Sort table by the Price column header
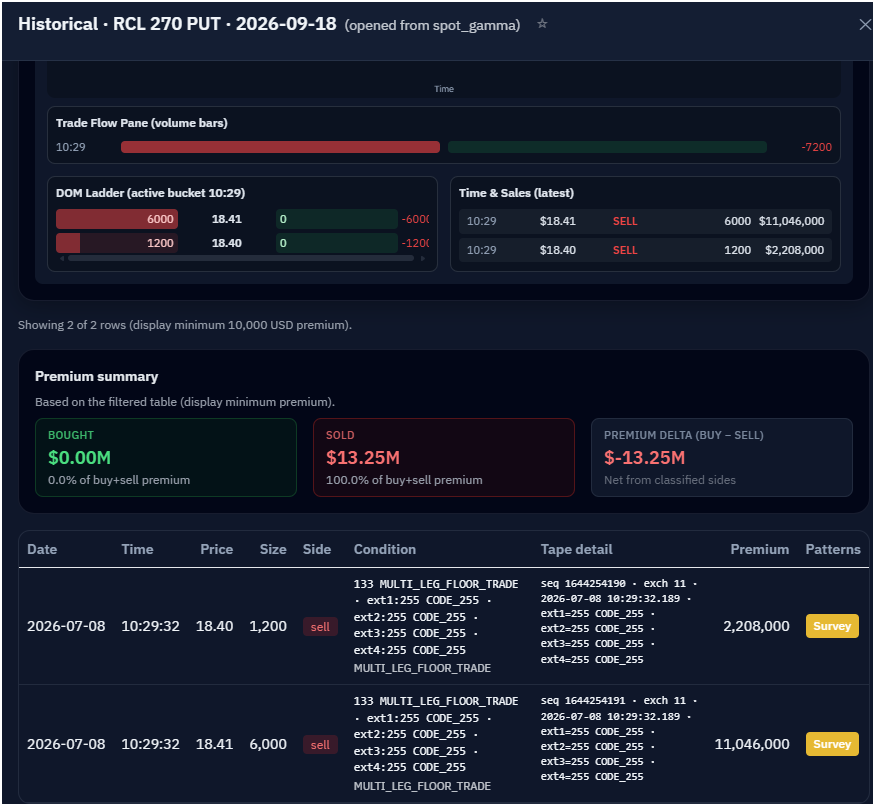The height and width of the screenshot is (806, 875). click(217, 549)
